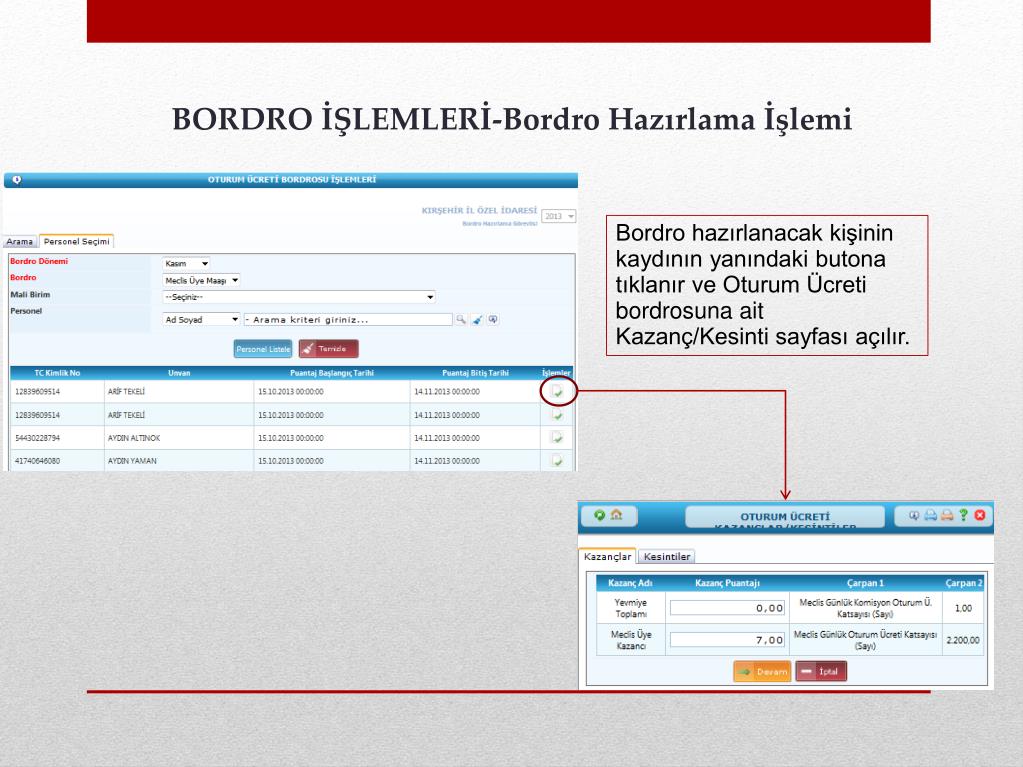
Task: Click the Personel Listele button
Action: coord(263,349)
